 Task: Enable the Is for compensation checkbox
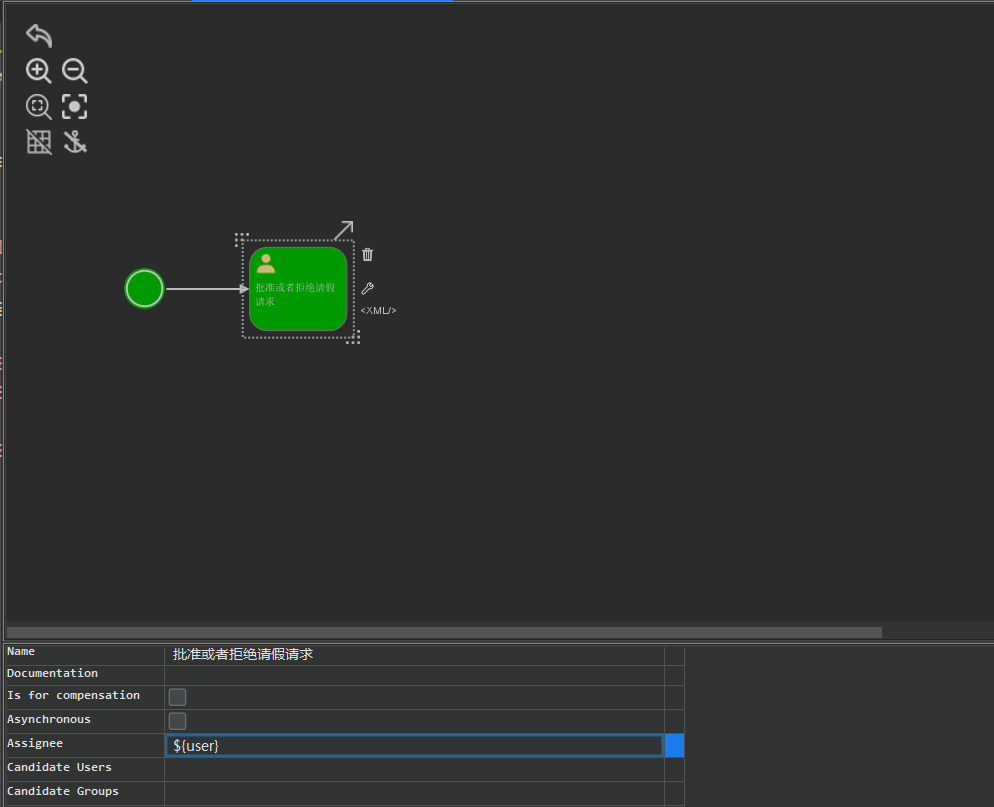(x=178, y=697)
